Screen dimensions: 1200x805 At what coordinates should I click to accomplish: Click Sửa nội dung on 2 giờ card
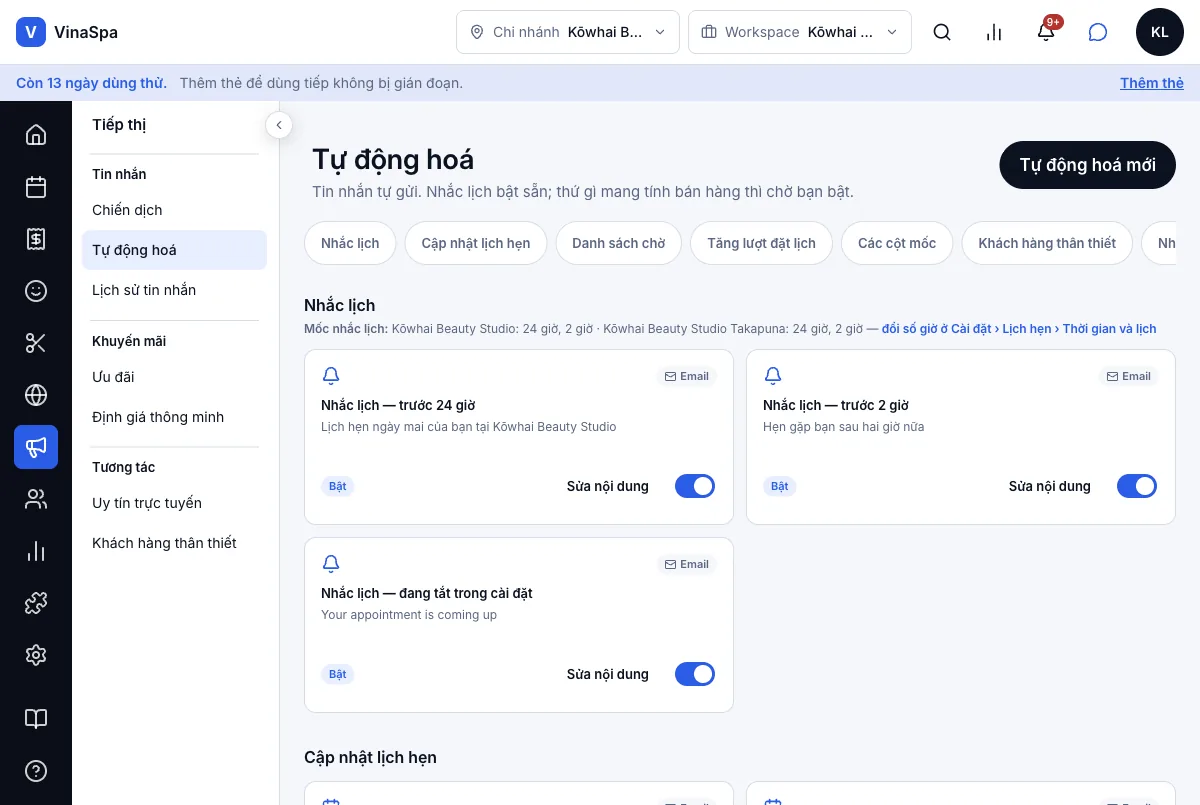(x=1050, y=486)
